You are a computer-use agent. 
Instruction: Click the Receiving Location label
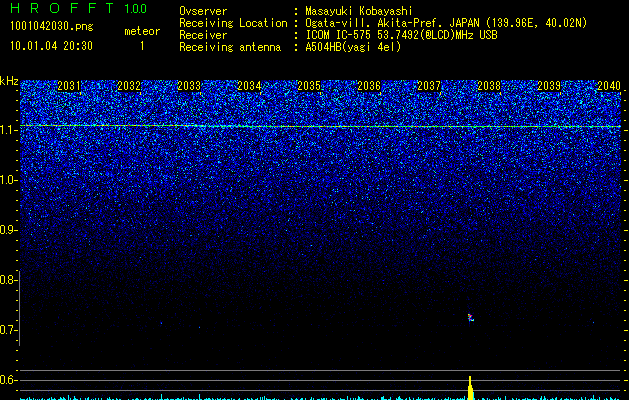pyautogui.click(x=233, y=23)
